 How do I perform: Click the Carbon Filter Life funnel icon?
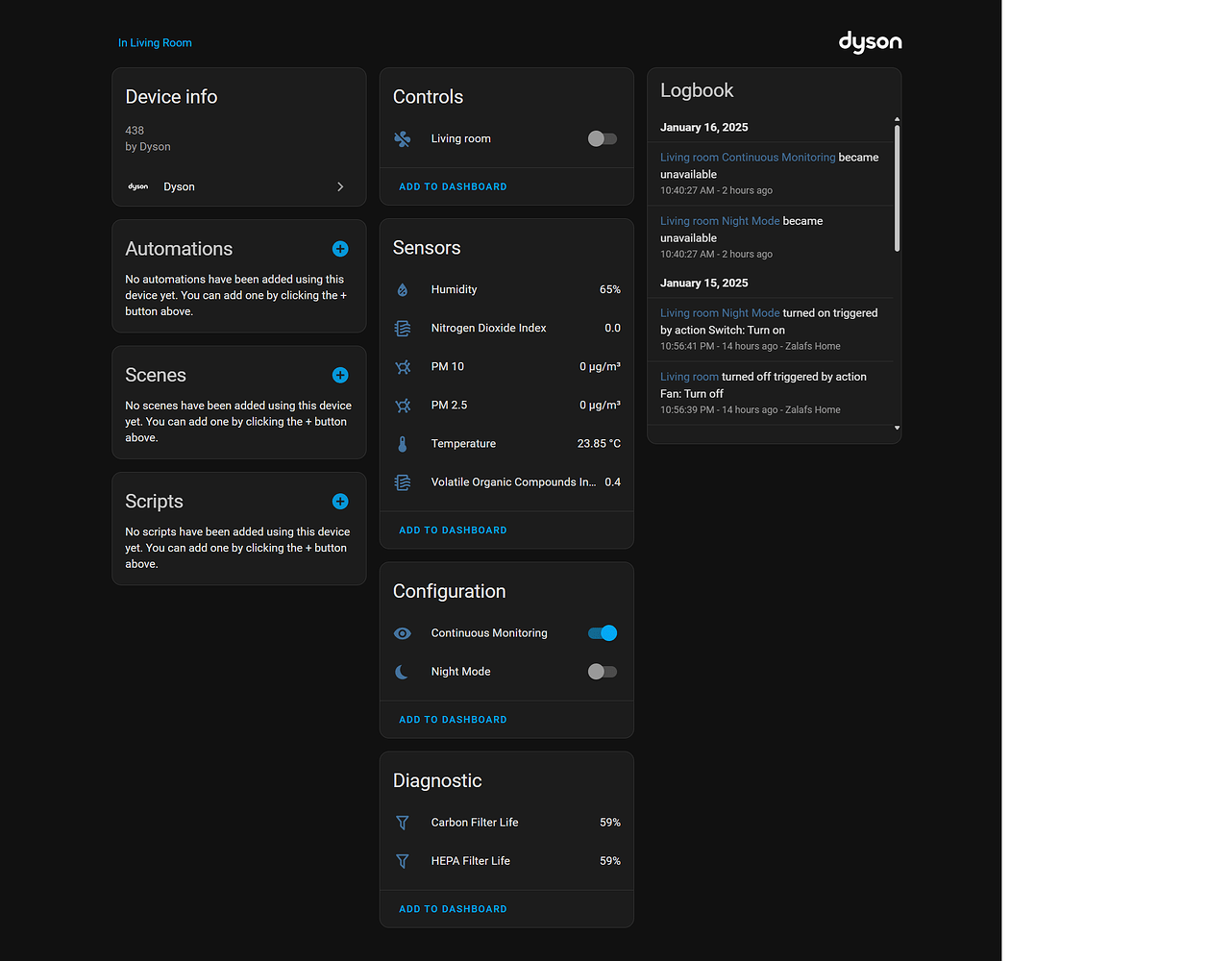click(x=403, y=823)
